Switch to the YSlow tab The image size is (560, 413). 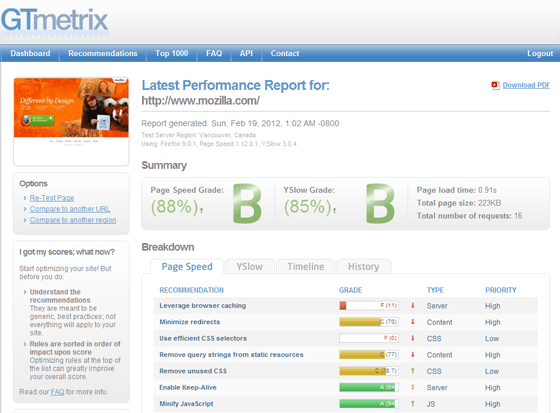point(250,267)
